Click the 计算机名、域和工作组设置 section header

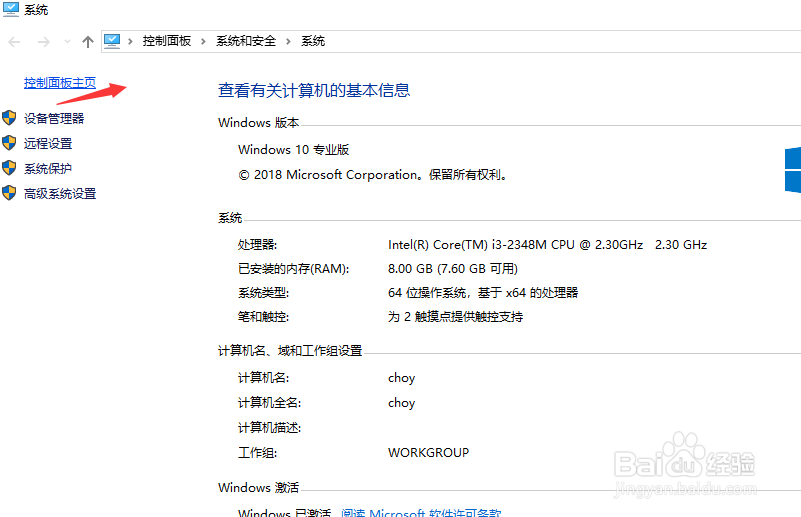tap(290, 350)
